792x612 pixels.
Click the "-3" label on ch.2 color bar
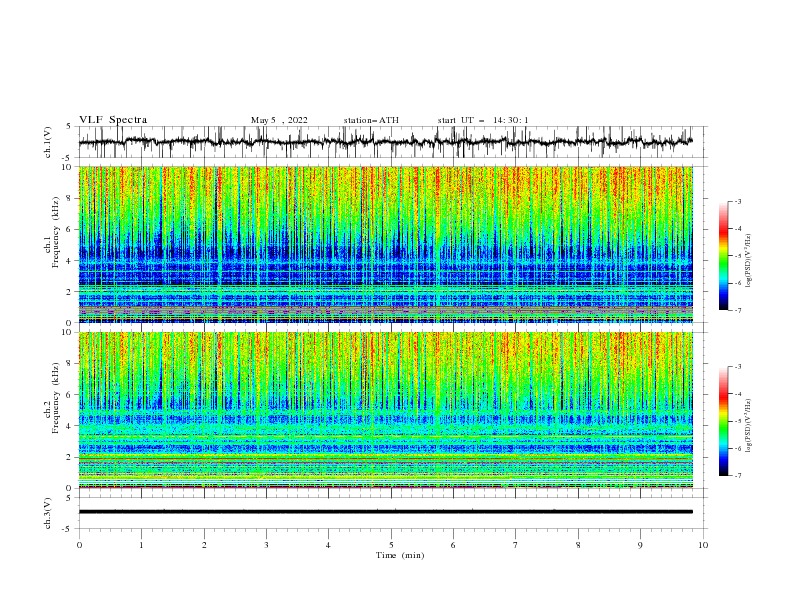[x=737, y=367]
